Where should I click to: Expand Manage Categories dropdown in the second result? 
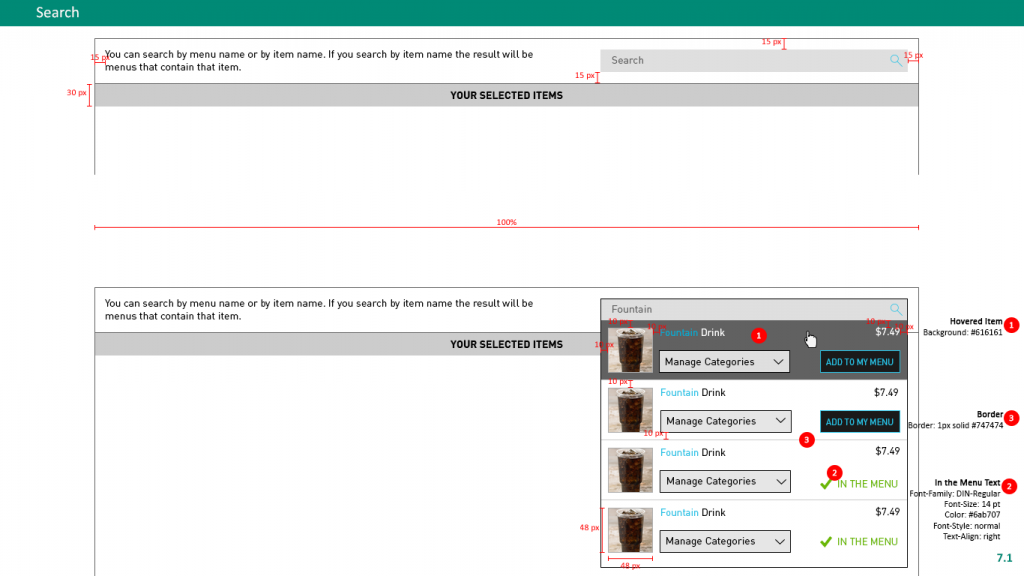[725, 422]
